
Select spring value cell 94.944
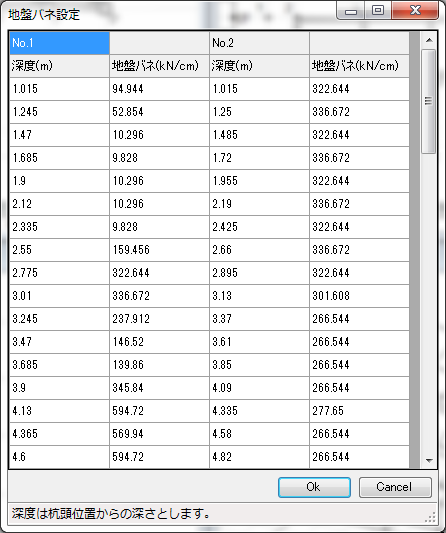tap(159, 89)
